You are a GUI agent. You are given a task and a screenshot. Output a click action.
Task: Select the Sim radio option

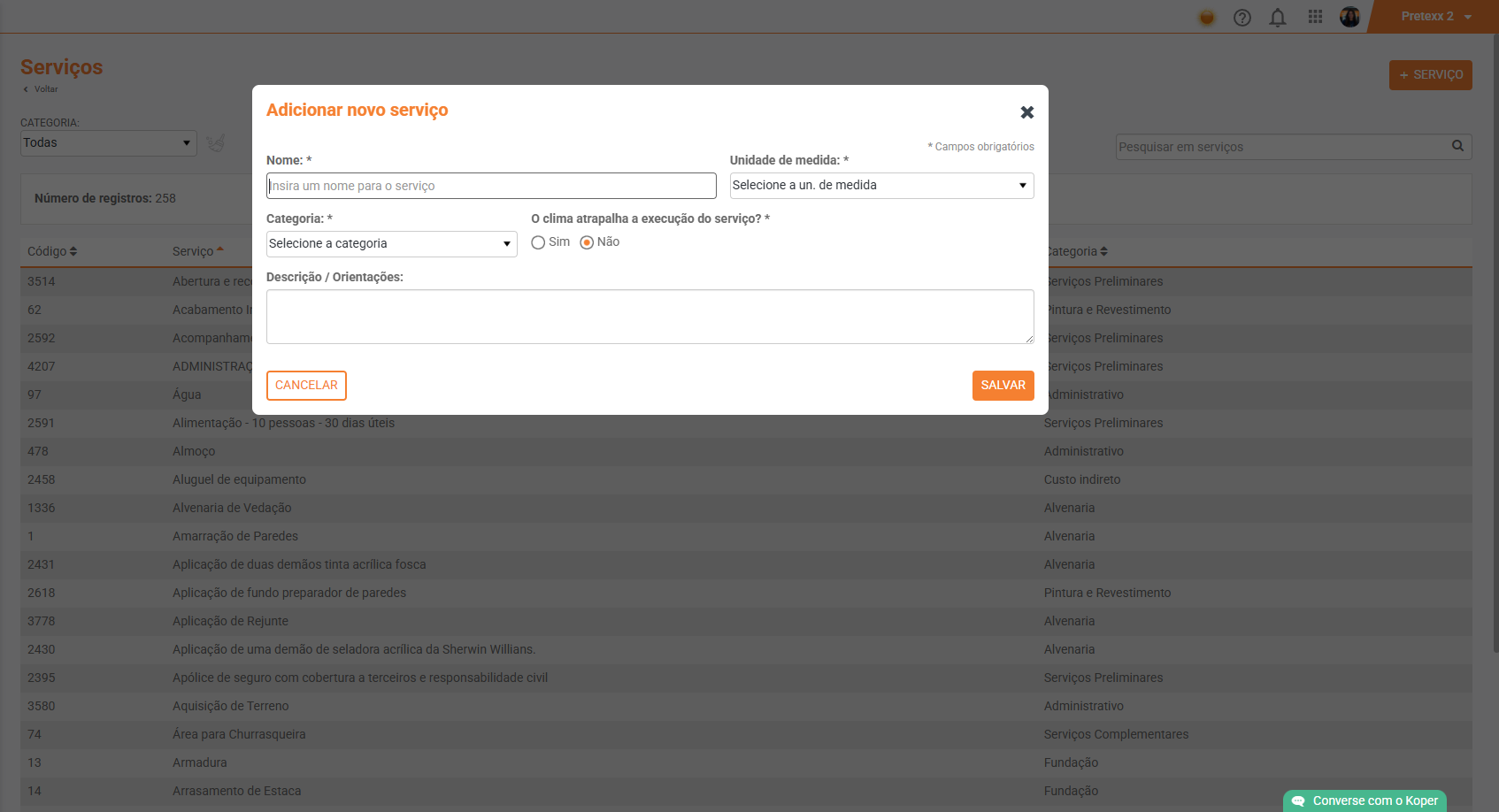pos(538,242)
